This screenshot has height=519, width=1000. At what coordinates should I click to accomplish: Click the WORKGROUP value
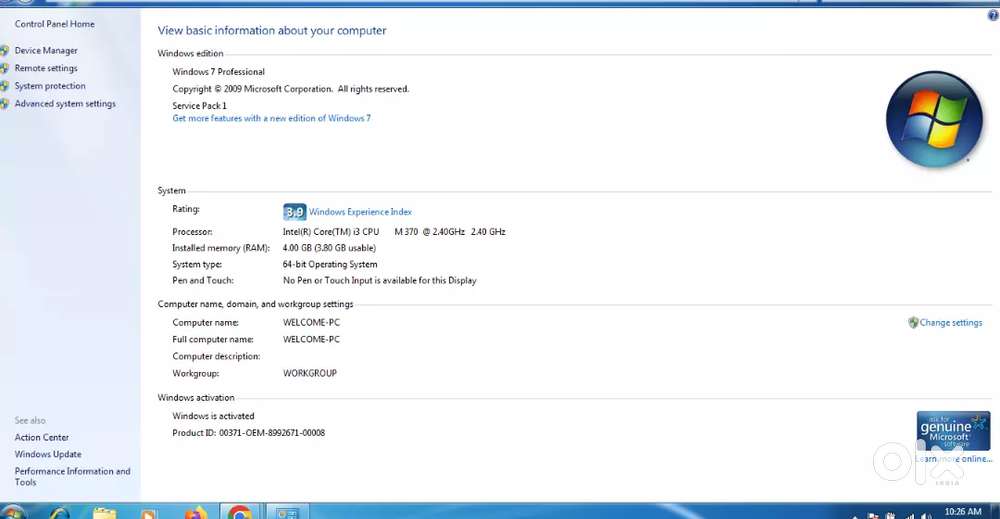coord(310,374)
